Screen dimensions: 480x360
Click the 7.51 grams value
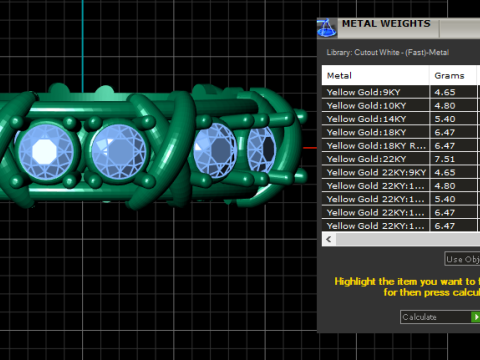[445, 159]
